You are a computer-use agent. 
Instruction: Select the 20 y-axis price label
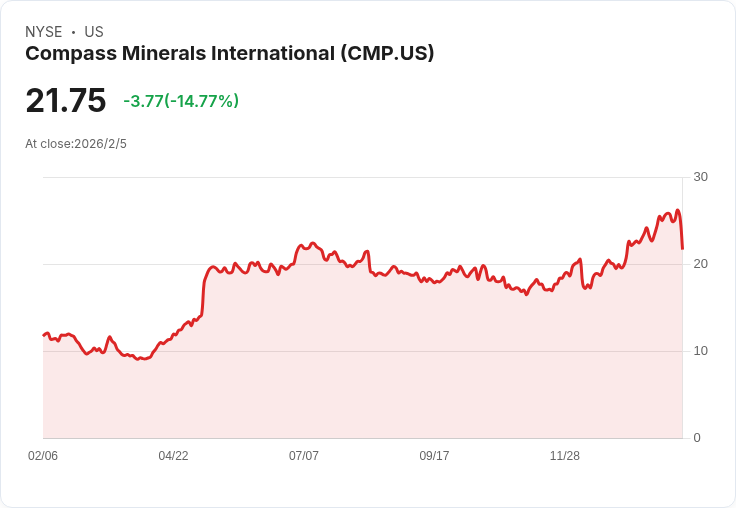point(701,264)
